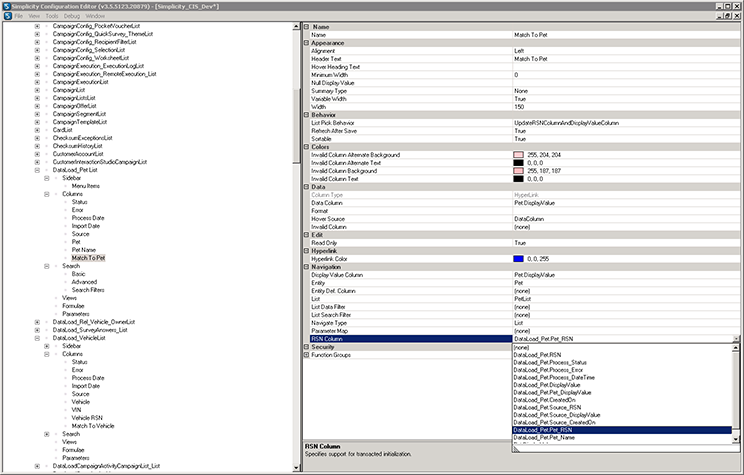
Task: Select the Vehicle RSN tree item
Action: 87,418
